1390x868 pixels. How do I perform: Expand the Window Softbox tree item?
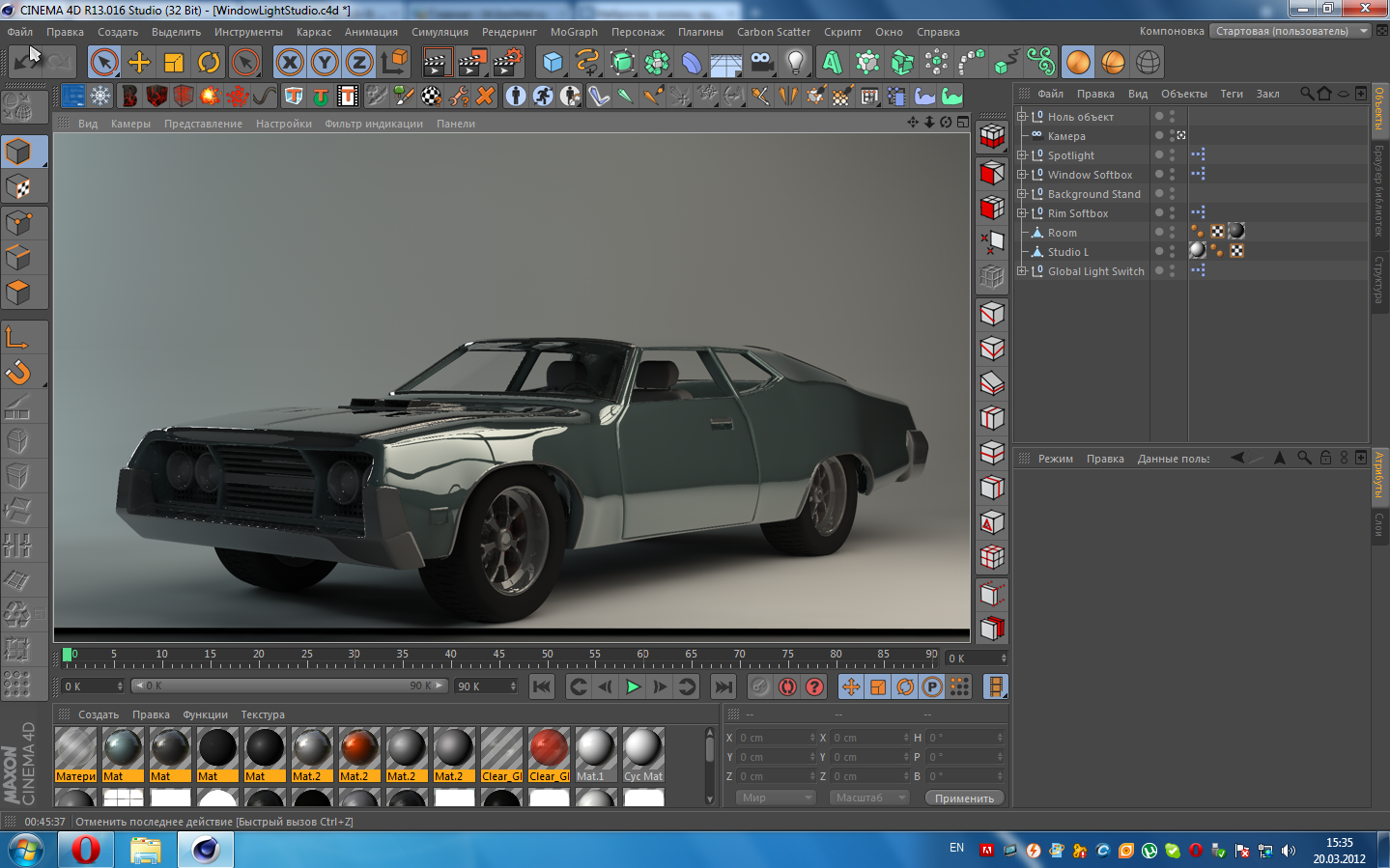click(x=1022, y=175)
